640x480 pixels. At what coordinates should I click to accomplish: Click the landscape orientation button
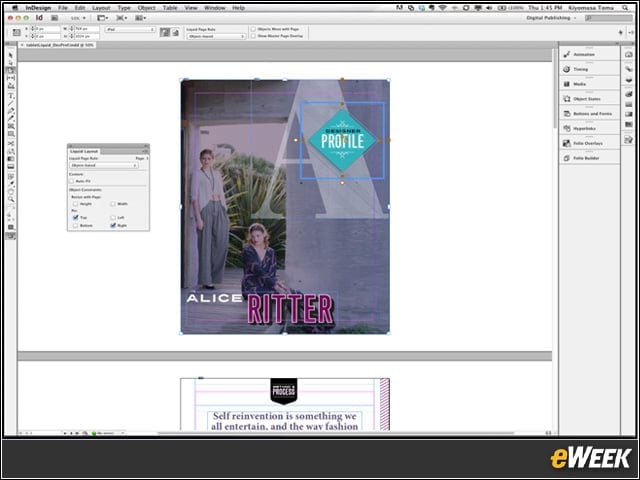tap(176, 32)
